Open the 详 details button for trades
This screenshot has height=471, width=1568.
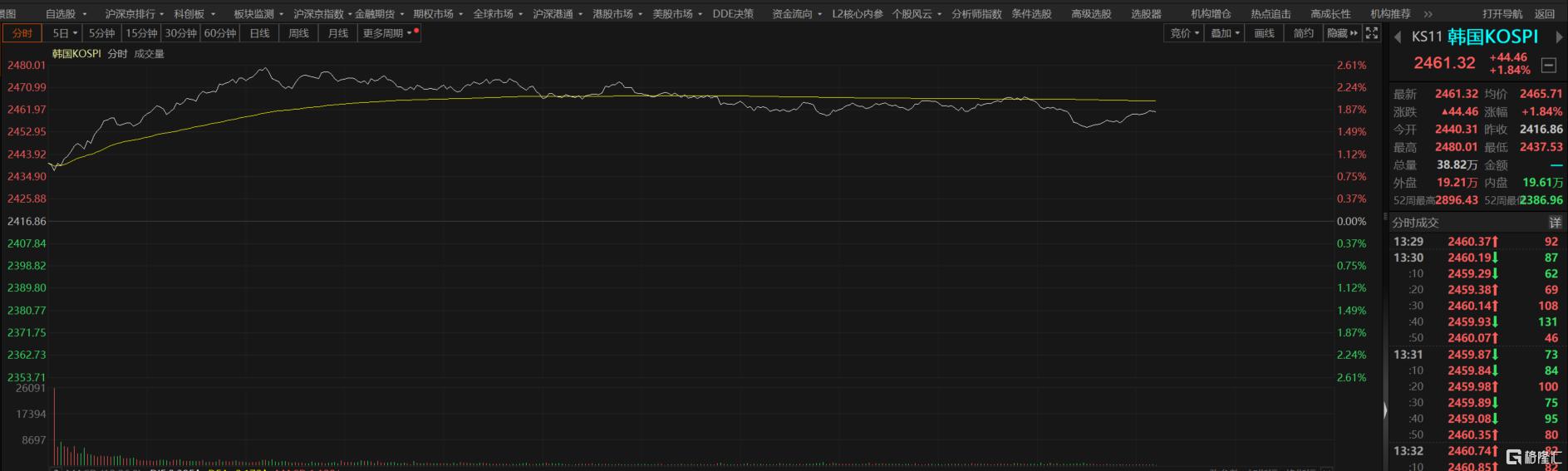(1555, 223)
